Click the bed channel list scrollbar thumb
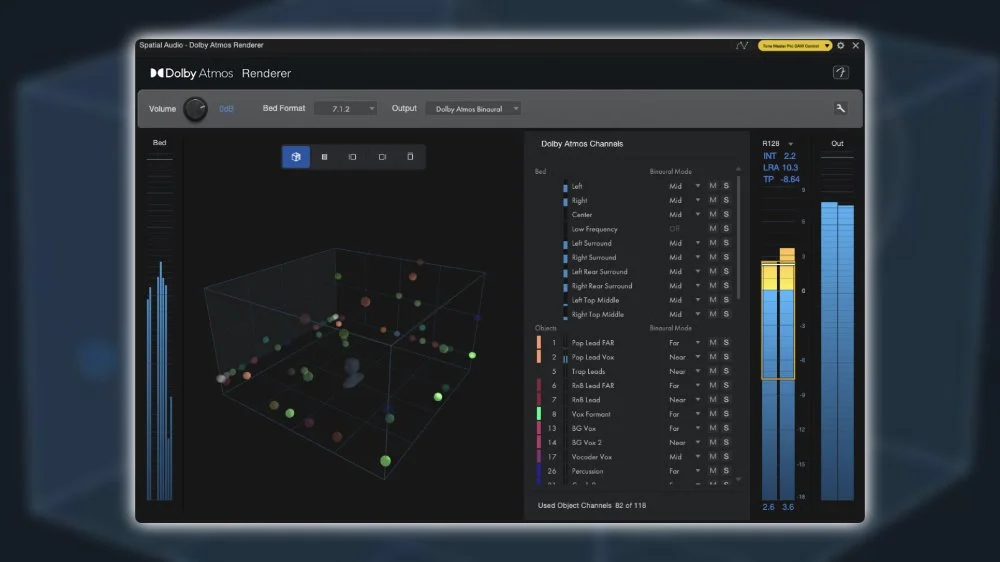Viewport: 1000px width, 562px height. [739, 237]
